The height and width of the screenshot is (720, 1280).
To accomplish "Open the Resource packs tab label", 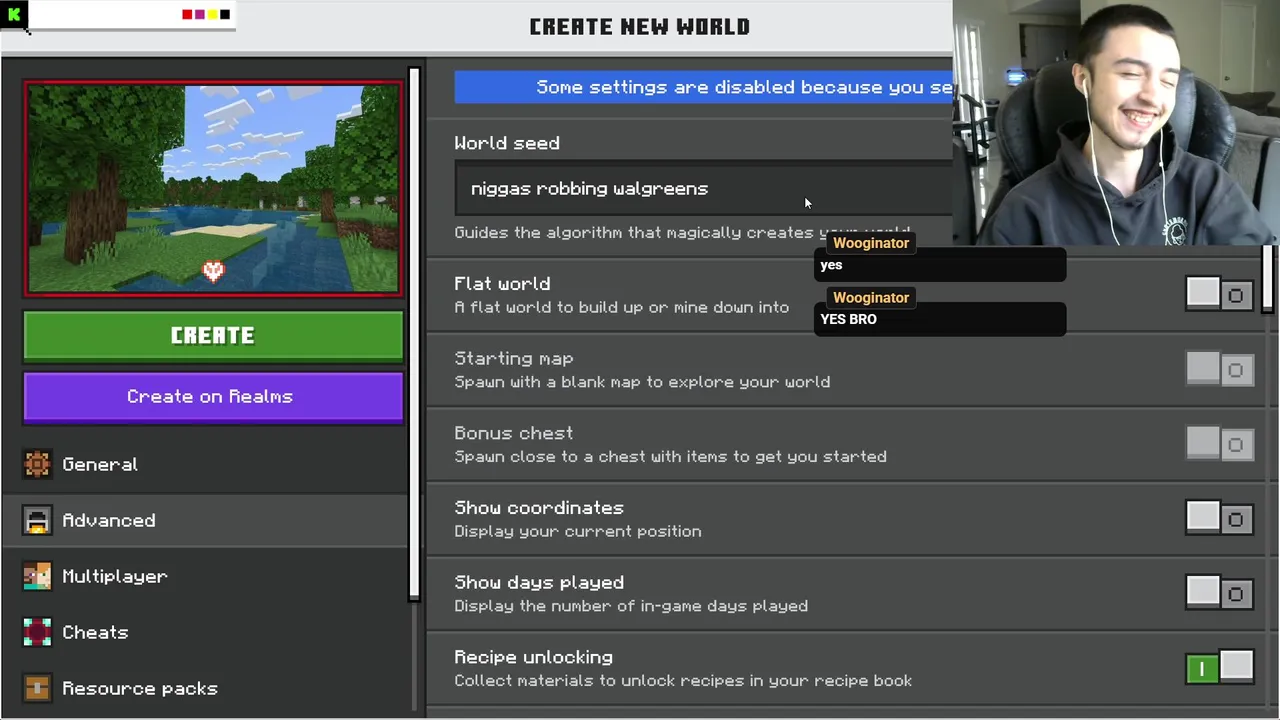I will [x=140, y=688].
